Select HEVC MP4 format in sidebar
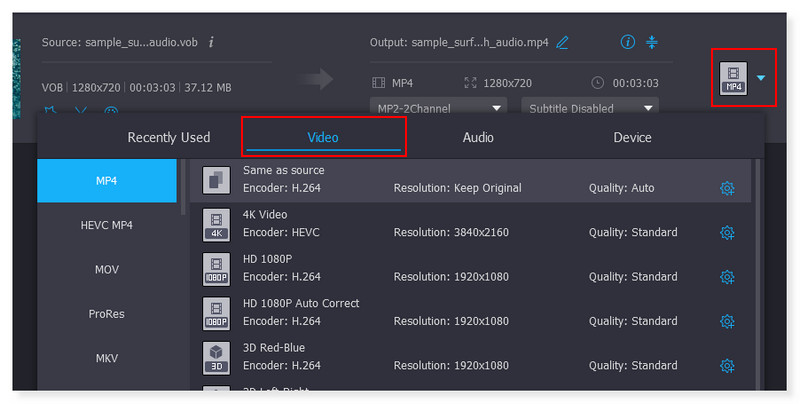 point(107,225)
